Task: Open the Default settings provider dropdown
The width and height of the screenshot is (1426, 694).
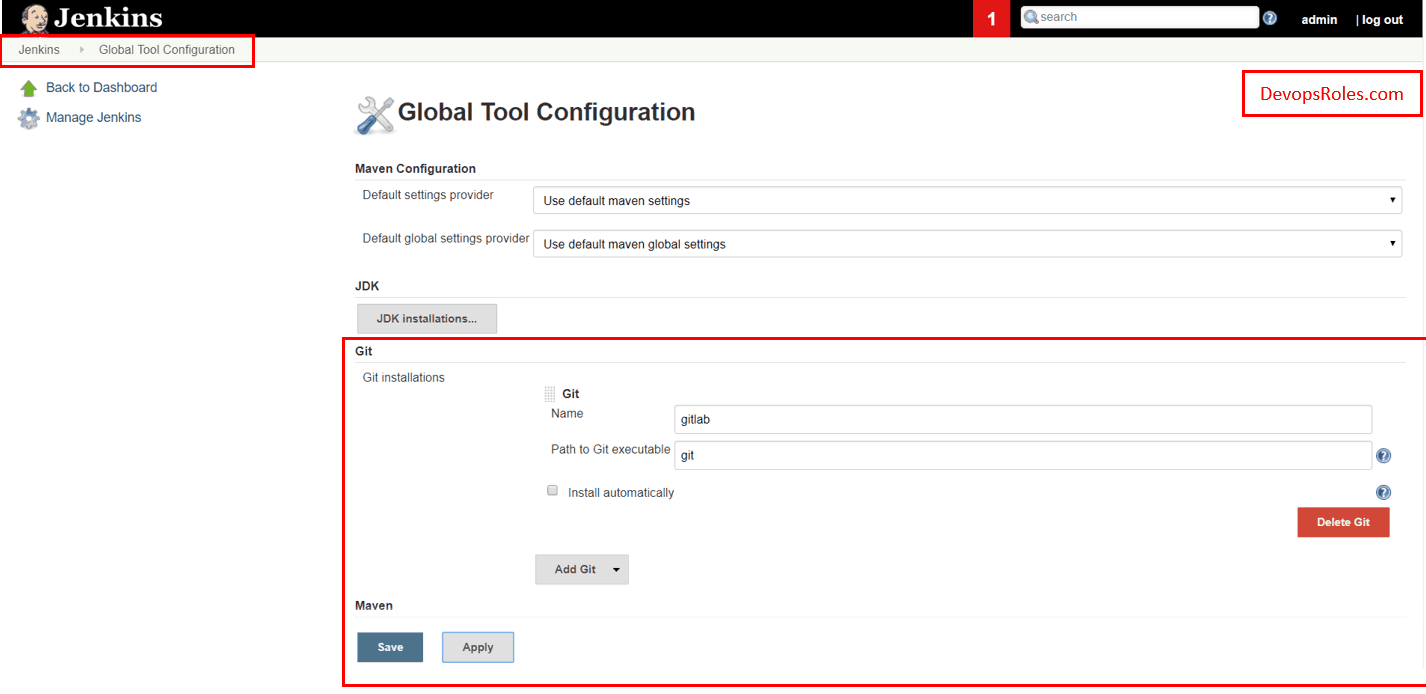Action: pyautogui.click(x=966, y=200)
